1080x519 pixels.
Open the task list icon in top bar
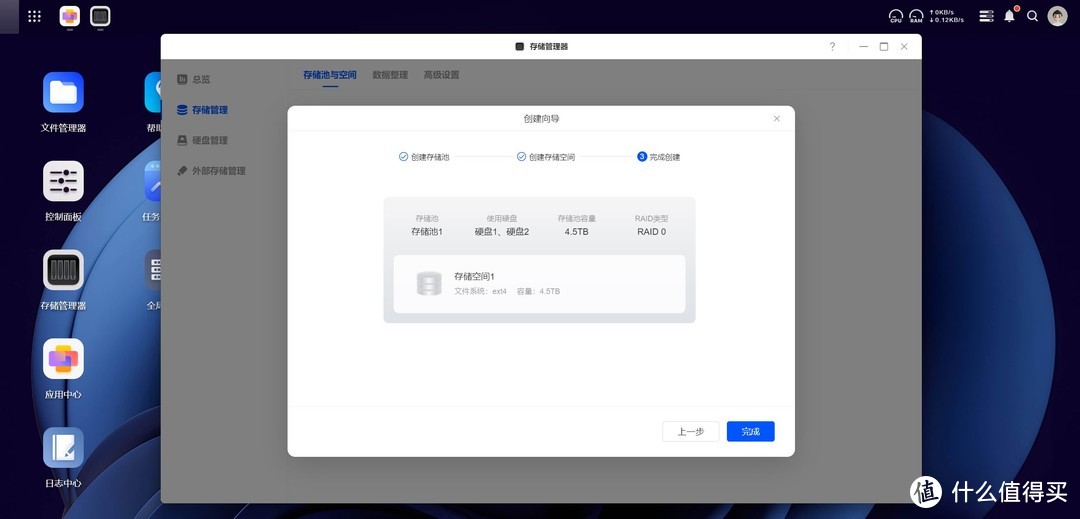tap(986, 16)
